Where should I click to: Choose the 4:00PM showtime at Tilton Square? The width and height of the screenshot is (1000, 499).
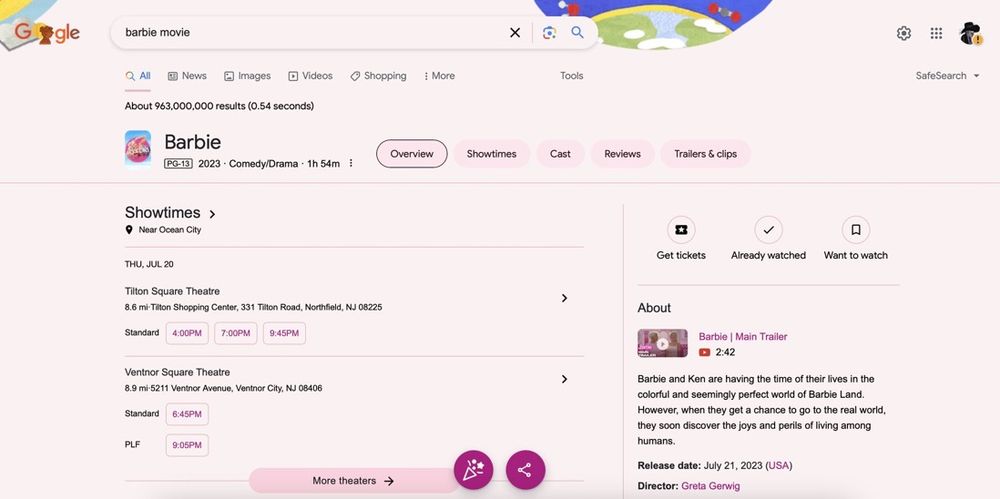point(187,333)
